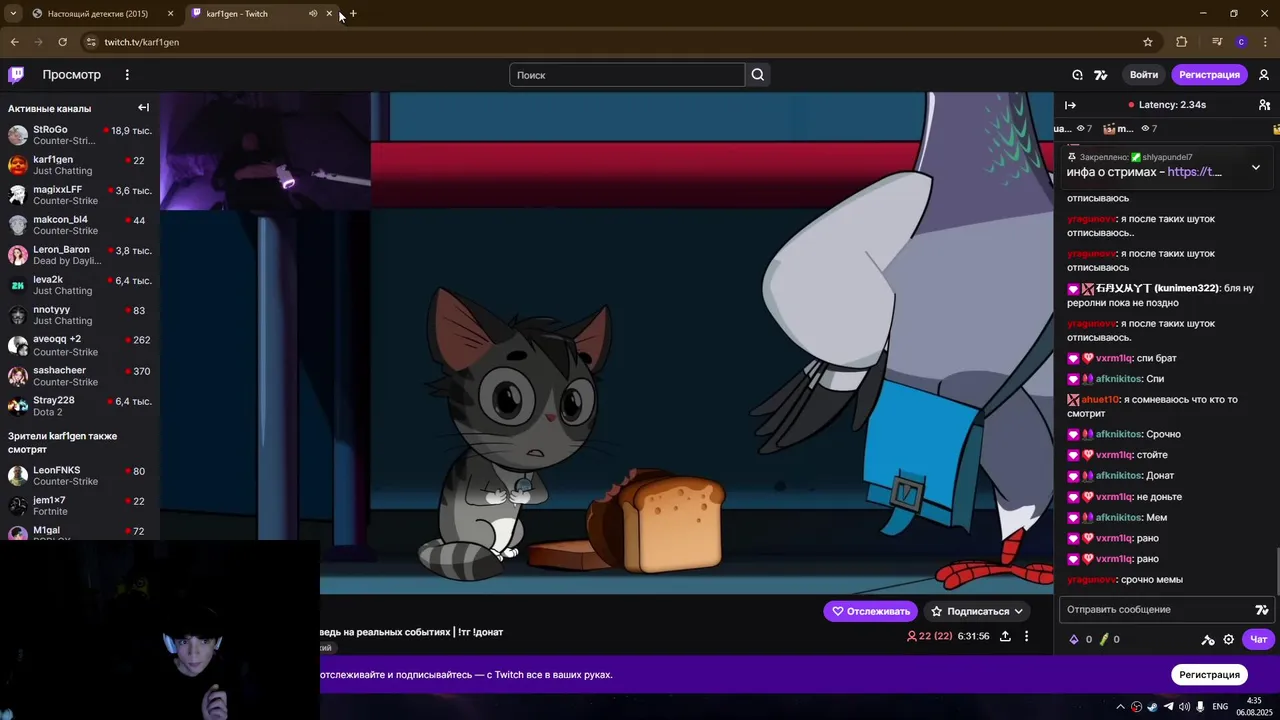The image size is (1280, 720).
Task: Mute the Twitch tab speaker icon
Action: [x=313, y=14]
